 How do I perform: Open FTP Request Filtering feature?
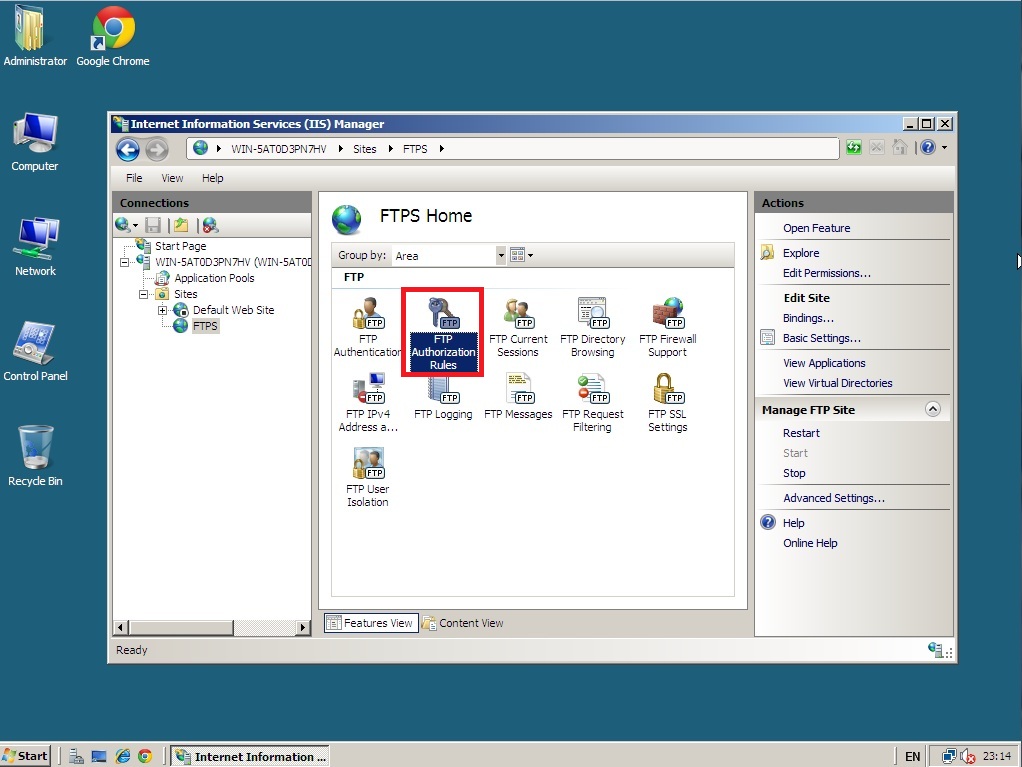click(x=592, y=402)
